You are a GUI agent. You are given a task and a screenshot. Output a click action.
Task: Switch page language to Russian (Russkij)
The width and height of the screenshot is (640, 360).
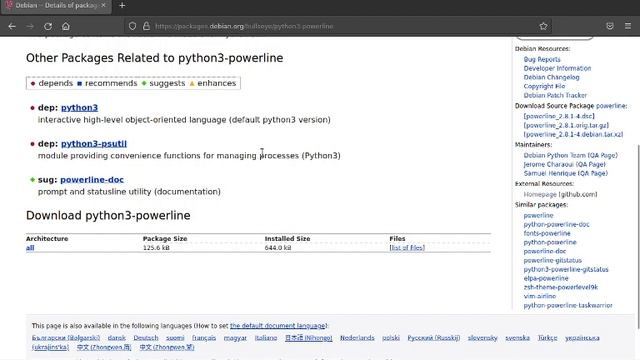pyautogui.click(x=433, y=338)
